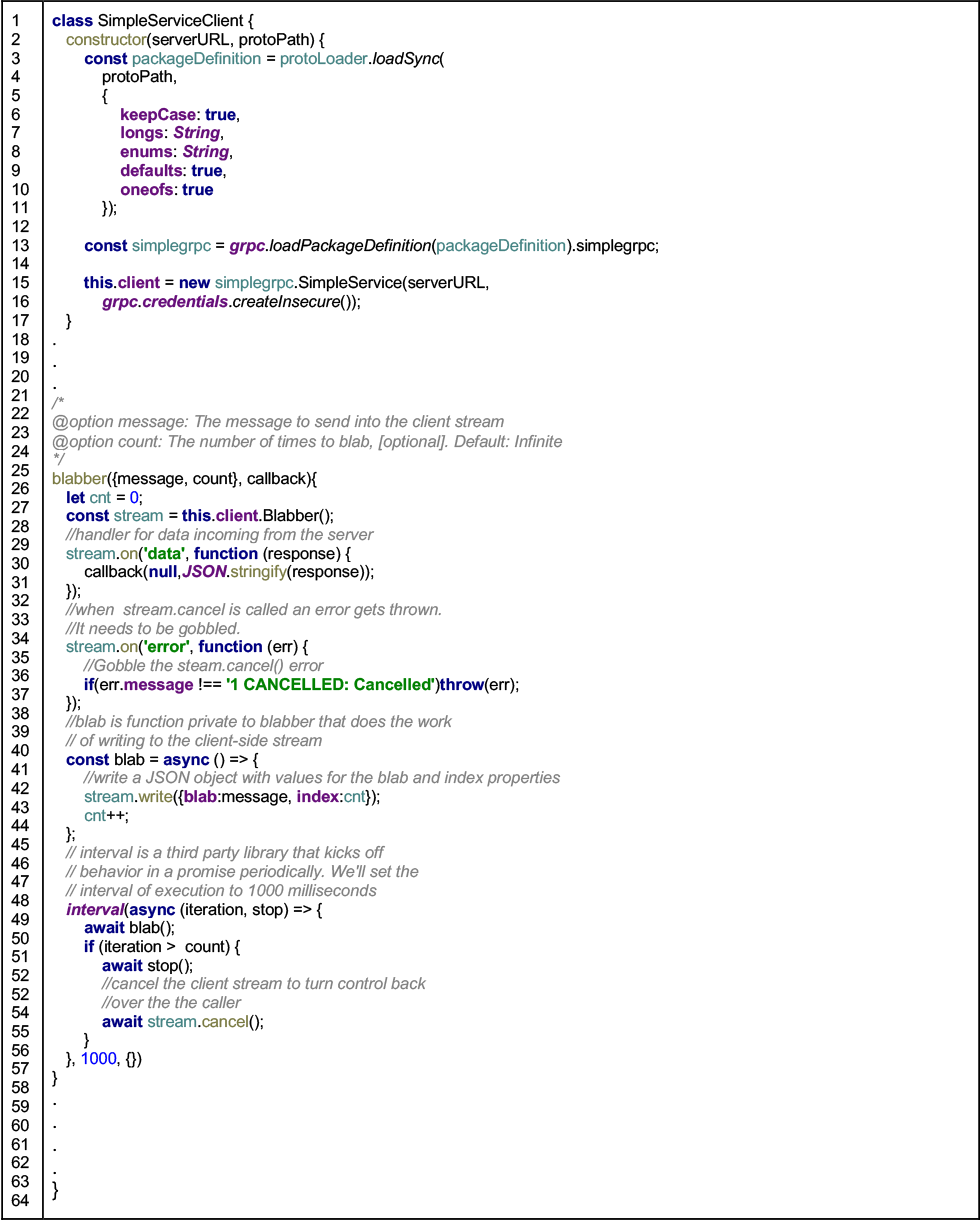The height and width of the screenshot is (1220, 980).
Task: Click the write method in stream.write
Action: point(155,796)
